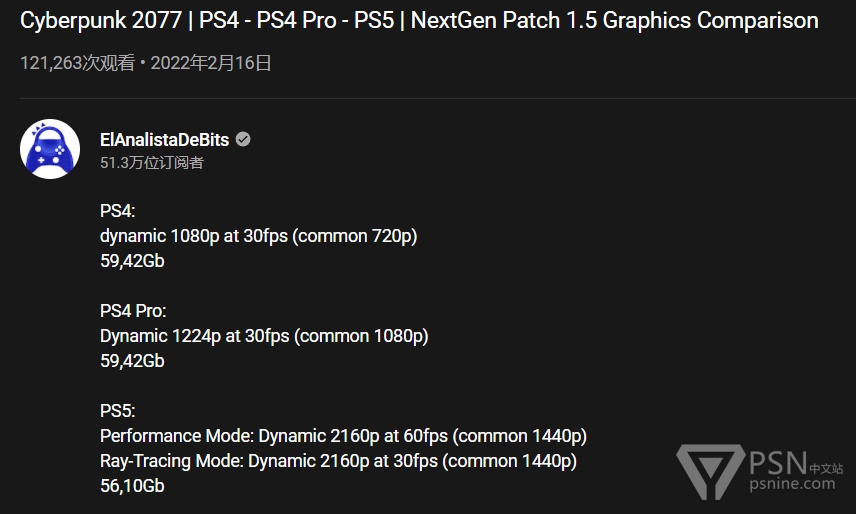Click the first 59,42Gb size under PS4
Image resolution: width=856 pixels, height=514 pixels.
[132, 261]
